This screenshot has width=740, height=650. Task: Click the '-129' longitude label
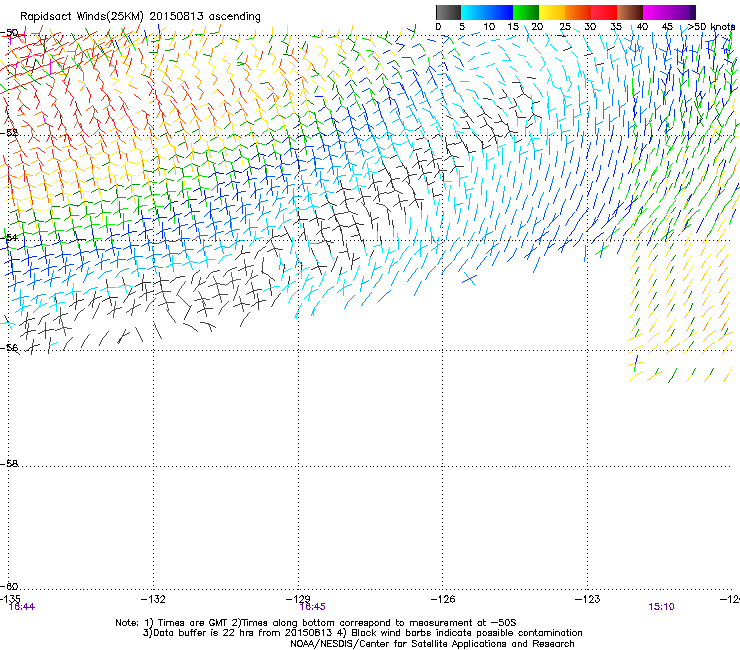click(298, 599)
